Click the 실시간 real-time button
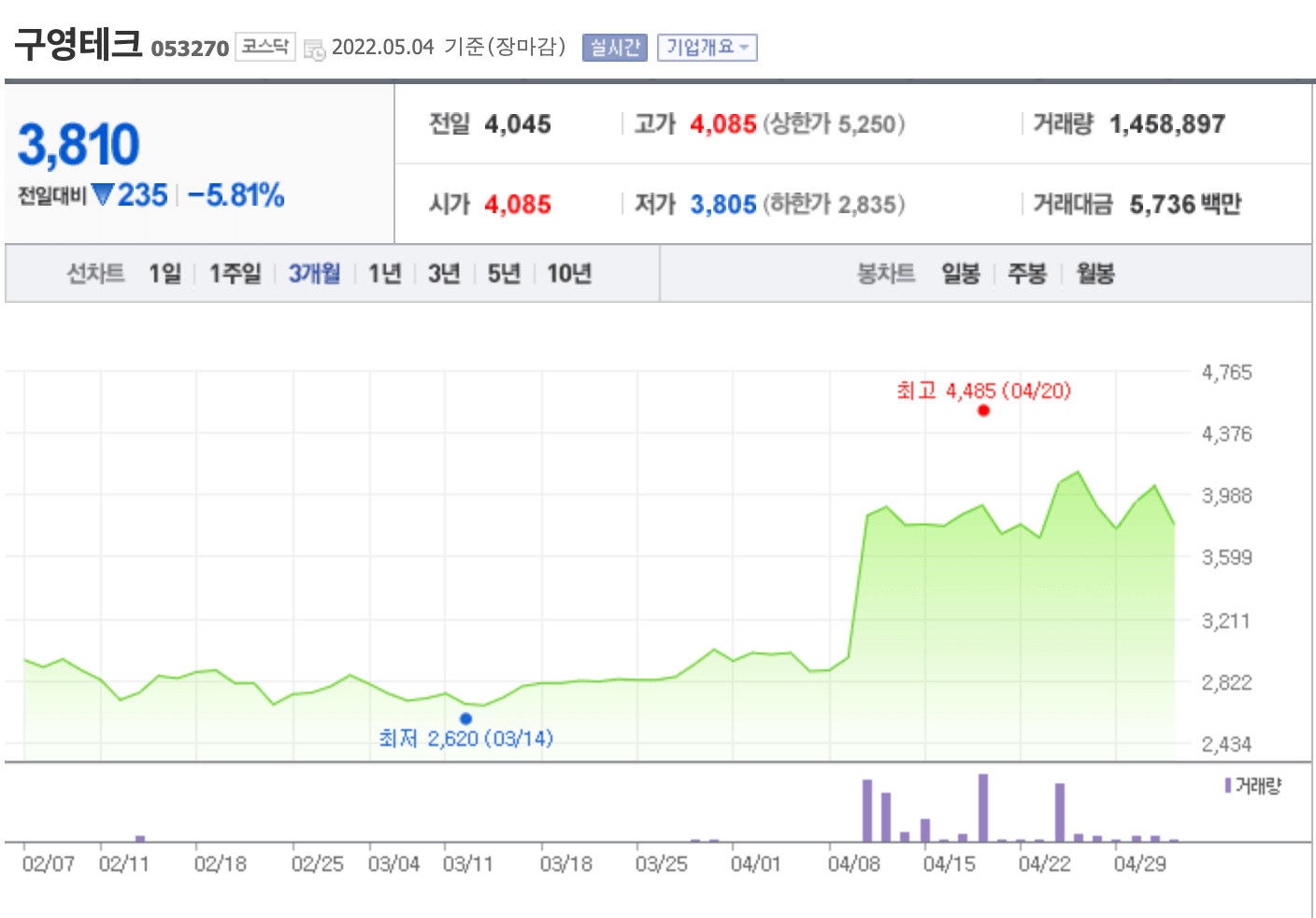 (615, 48)
